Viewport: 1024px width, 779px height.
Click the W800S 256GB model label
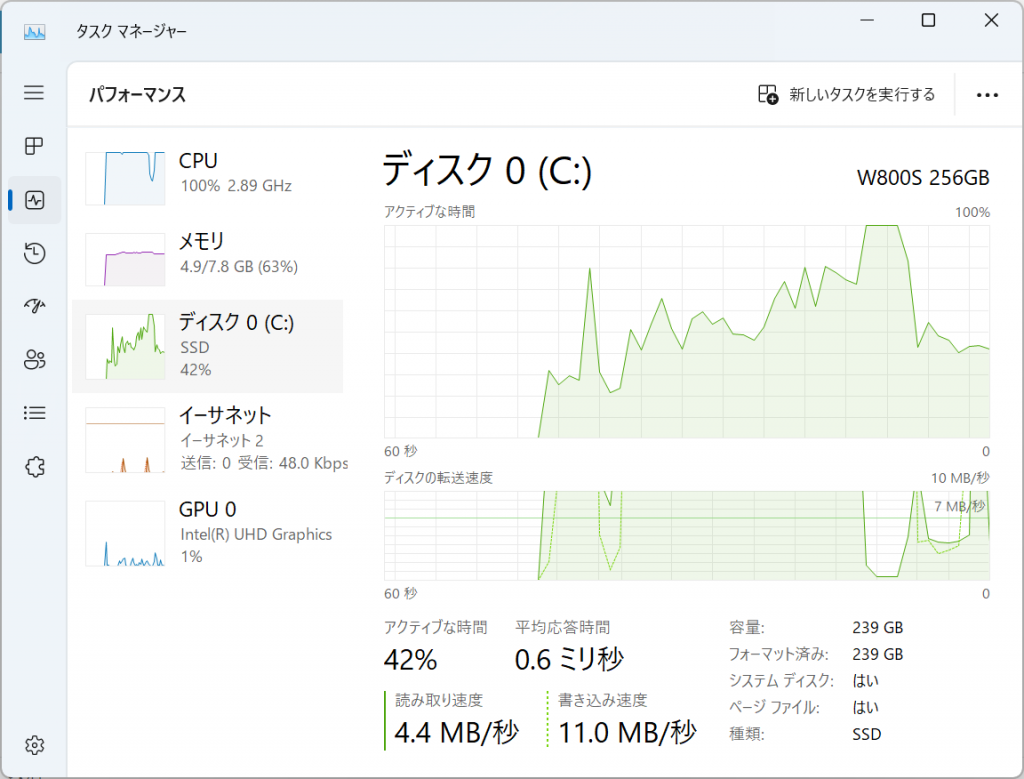[923, 178]
